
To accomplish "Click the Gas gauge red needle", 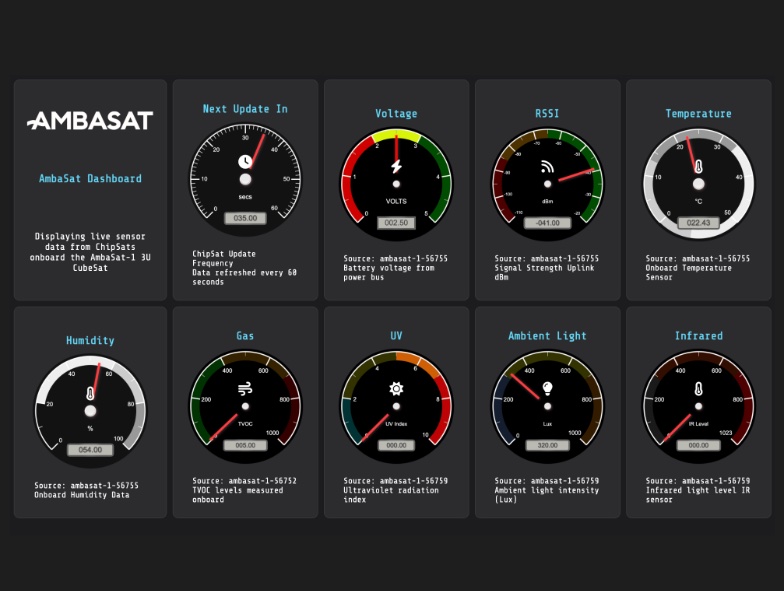I will 227,423.
